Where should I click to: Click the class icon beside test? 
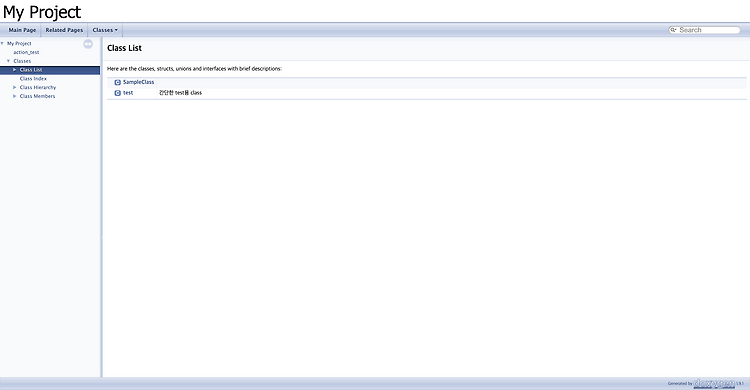[118, 93]
